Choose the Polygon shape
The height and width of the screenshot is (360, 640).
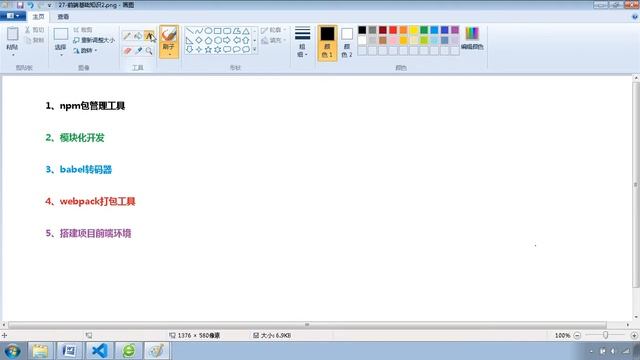(x=236, y=31)
